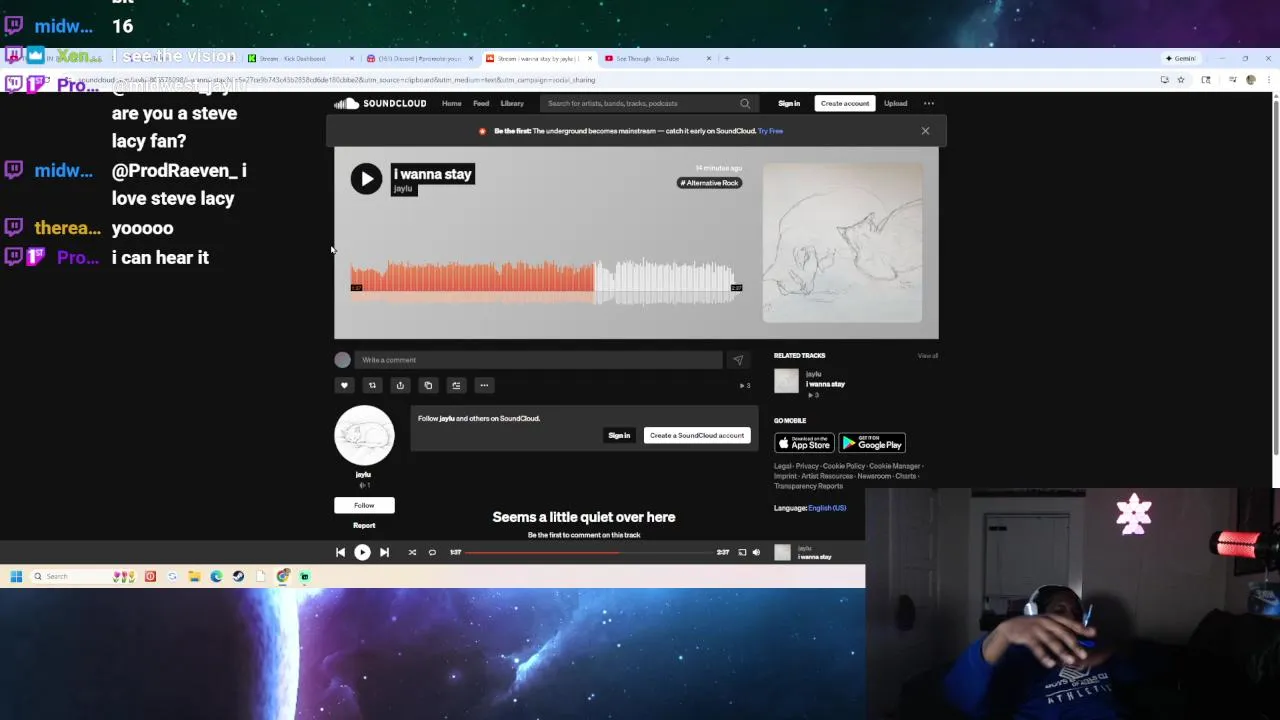Click the related track thumbnail
The width and height of the screenshot is (1280, 720).
(786, 381)
